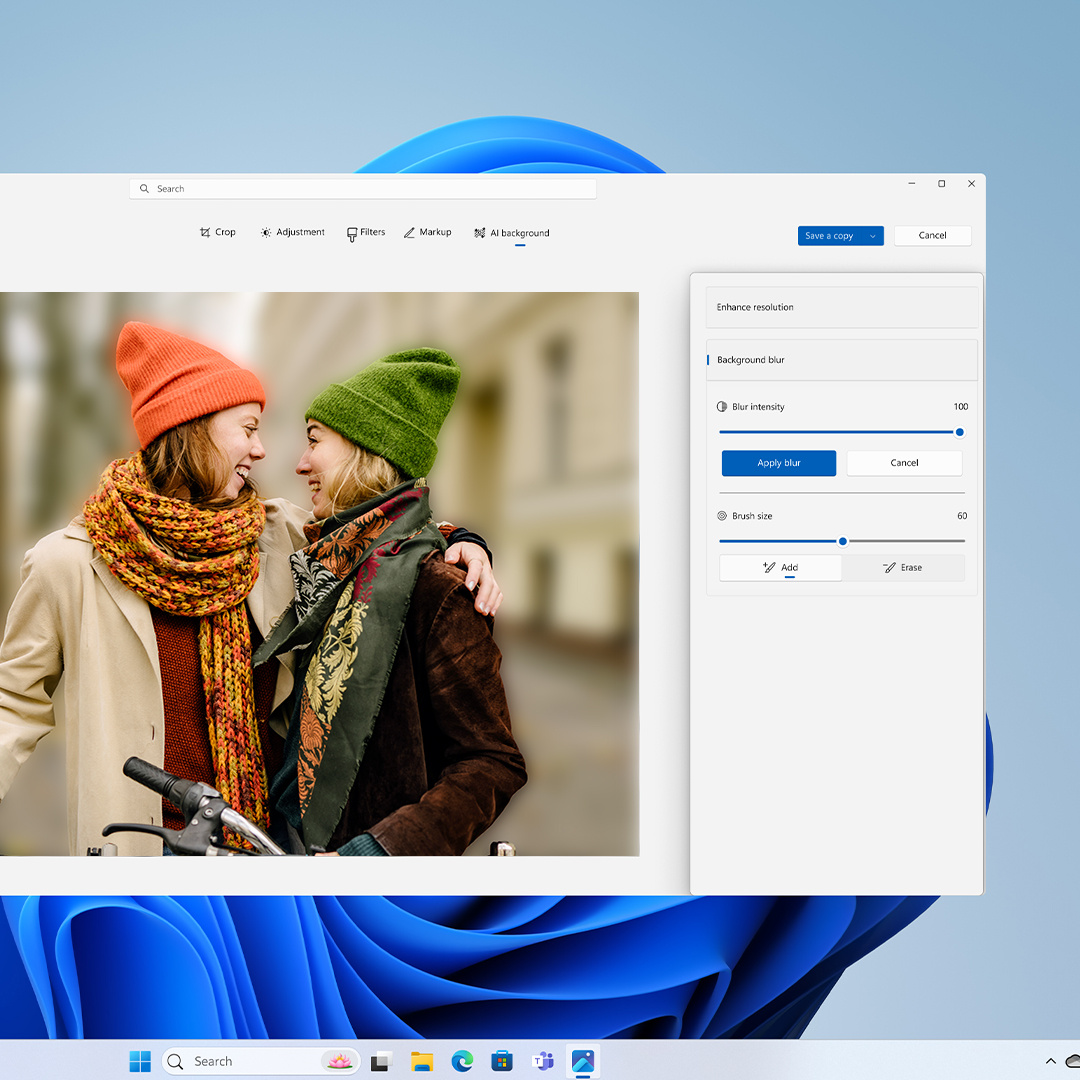Close the Photos window
The height and width of the screenshot is (1080, 1080).
click(x=971, y=184)
